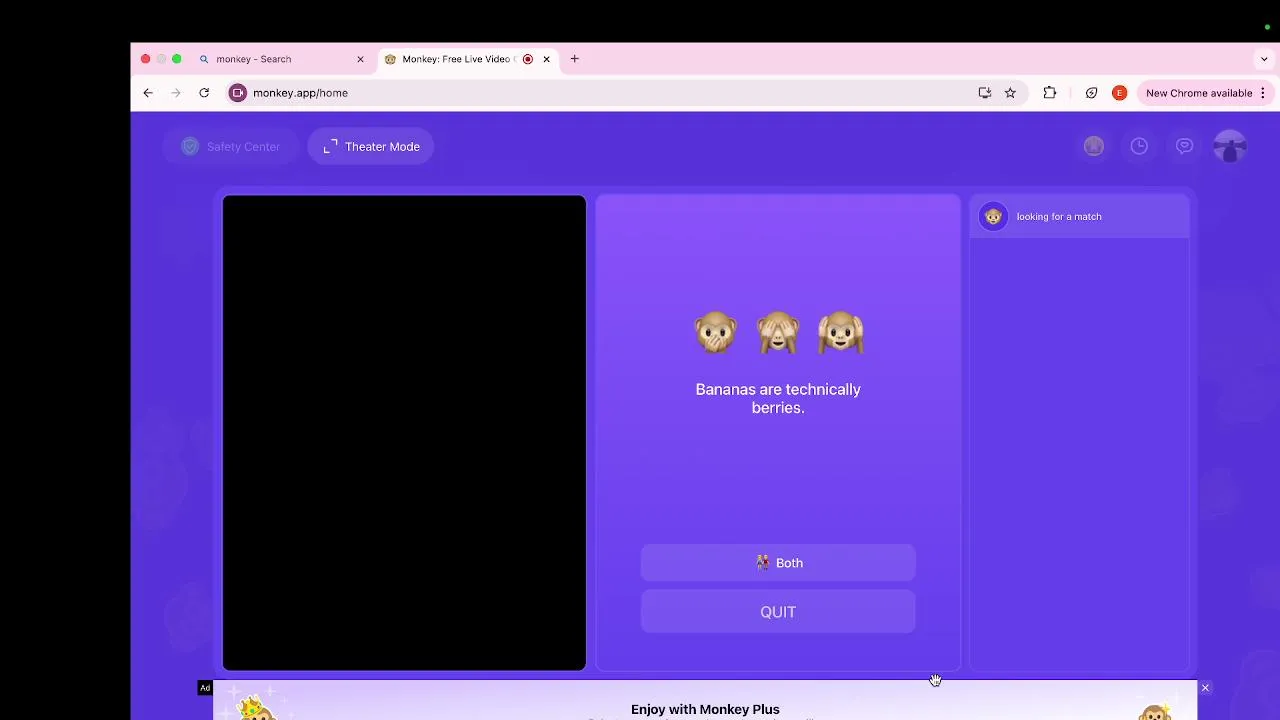This screenshot has width=1280, height=720.
Task: Click the Ad label on the banner
Action: [205, 688]
